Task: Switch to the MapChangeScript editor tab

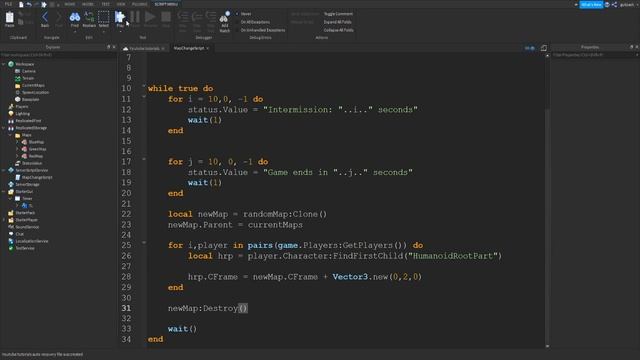Action: tap(189, 48)
